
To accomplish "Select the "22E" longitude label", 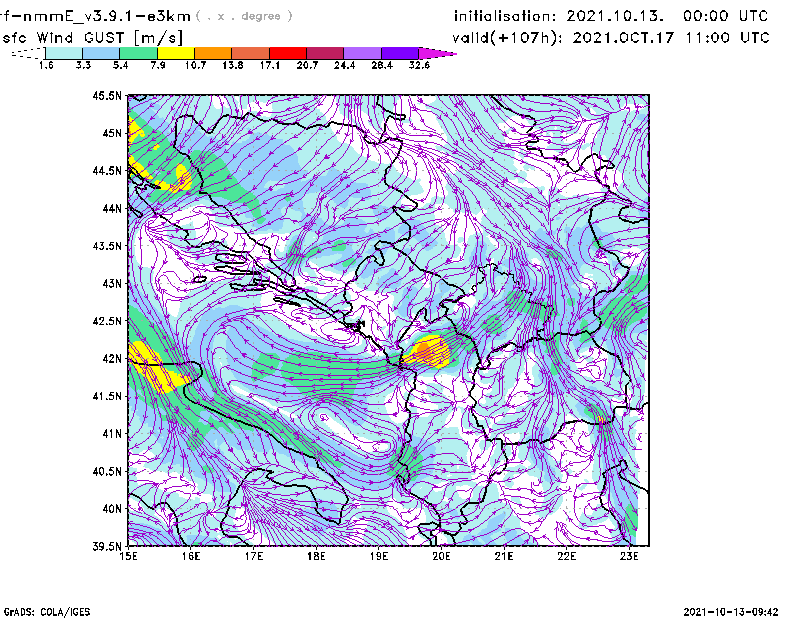I will 567,556.
